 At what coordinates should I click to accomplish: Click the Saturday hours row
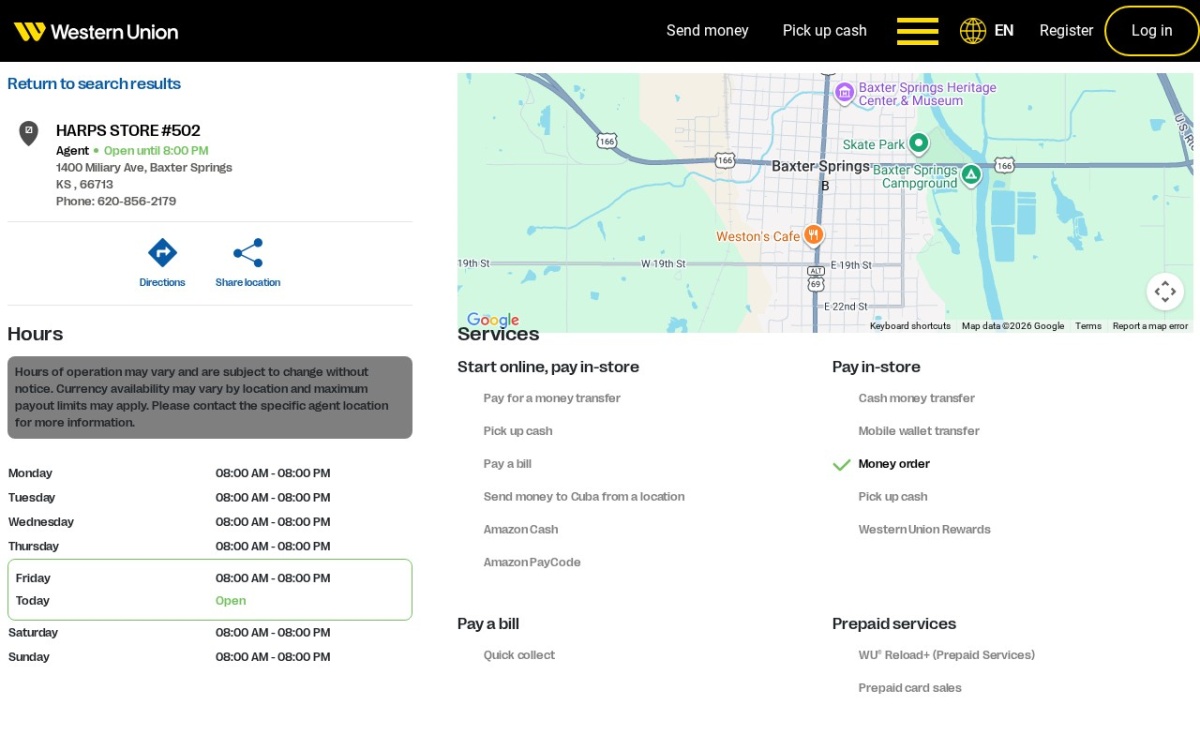point(209,632)
